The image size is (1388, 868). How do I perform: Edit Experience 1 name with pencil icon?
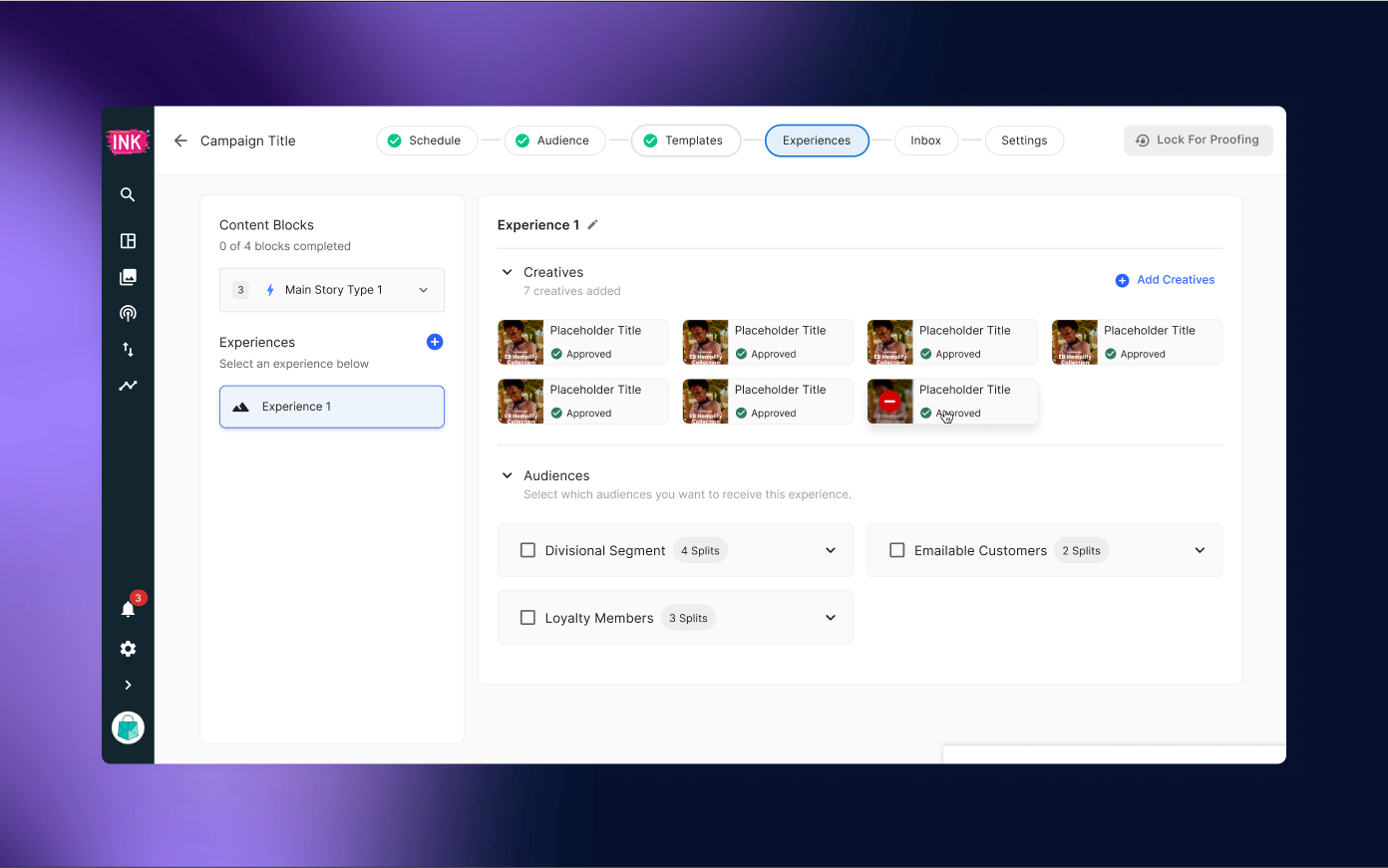tap(592, 225)
